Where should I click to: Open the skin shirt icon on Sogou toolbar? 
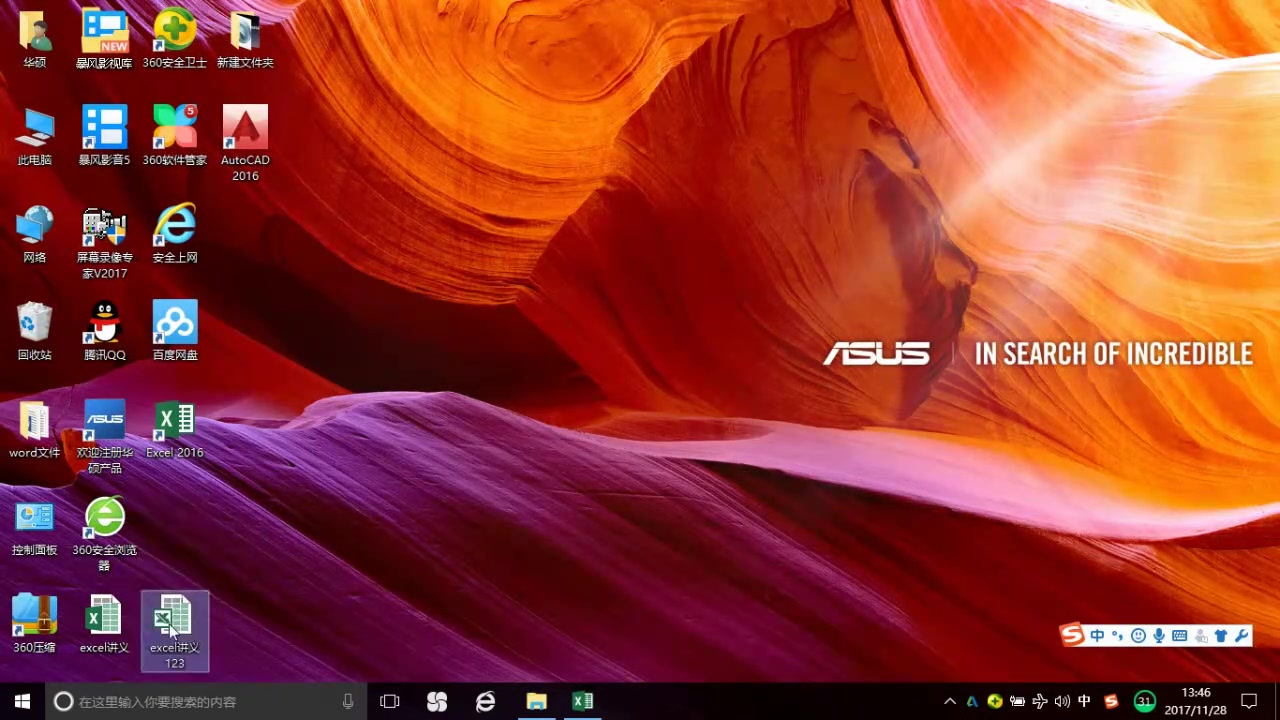pos(1221,636)
